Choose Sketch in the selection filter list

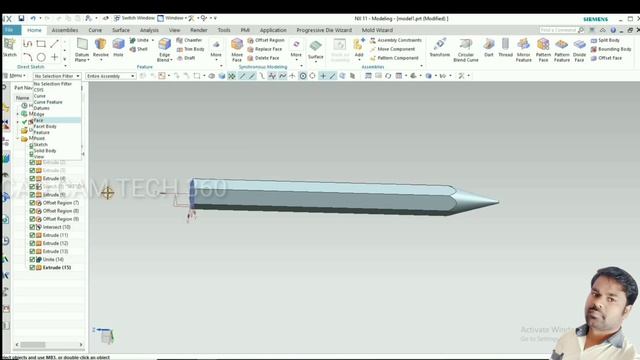click(x=57, y=144)
